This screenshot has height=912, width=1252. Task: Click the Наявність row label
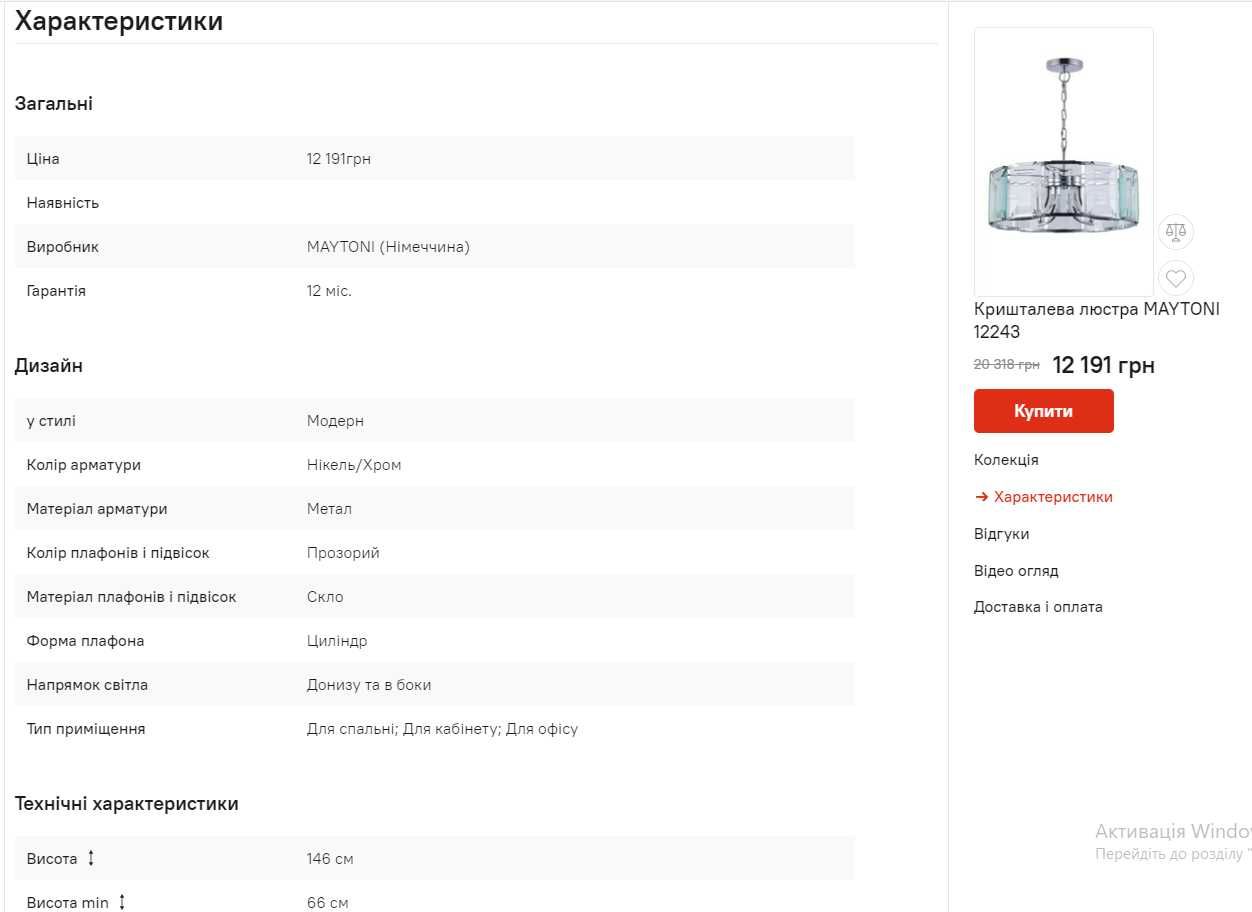63,203
